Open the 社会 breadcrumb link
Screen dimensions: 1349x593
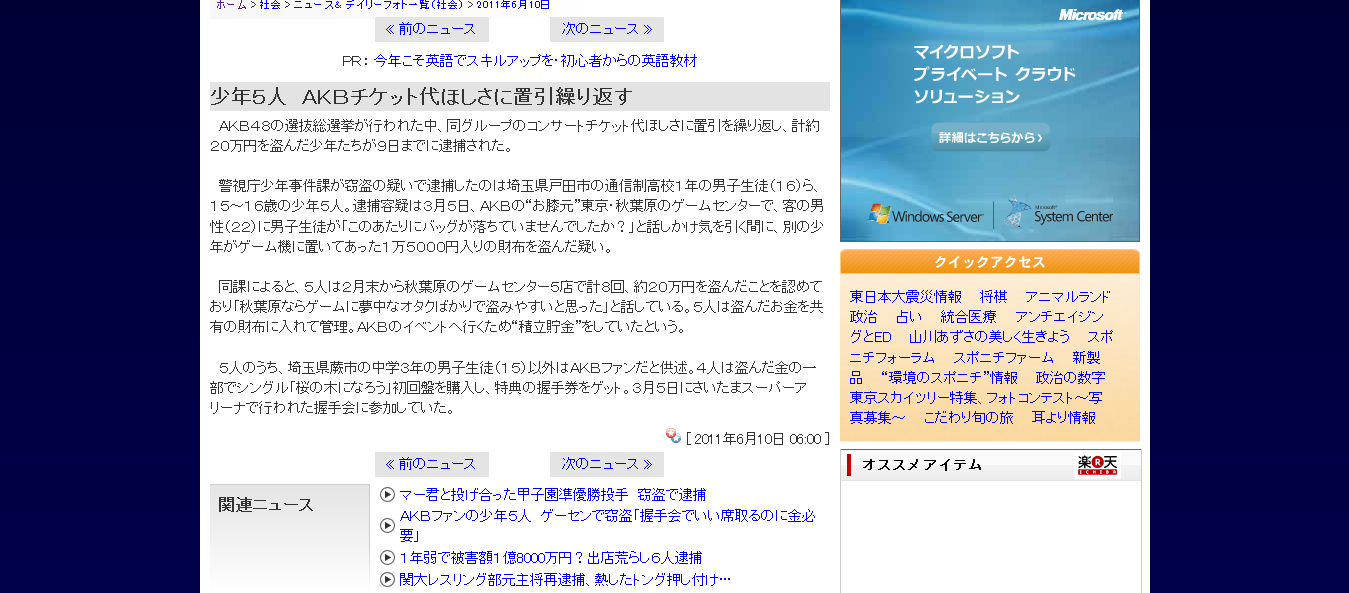(x=270, y=5)
